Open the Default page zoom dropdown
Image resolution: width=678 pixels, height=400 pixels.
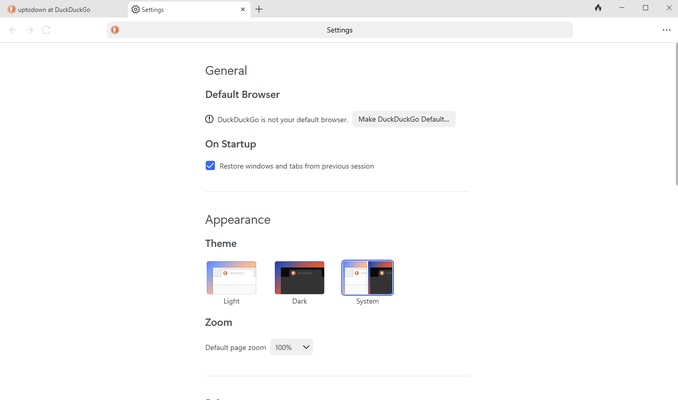[291, 347]
